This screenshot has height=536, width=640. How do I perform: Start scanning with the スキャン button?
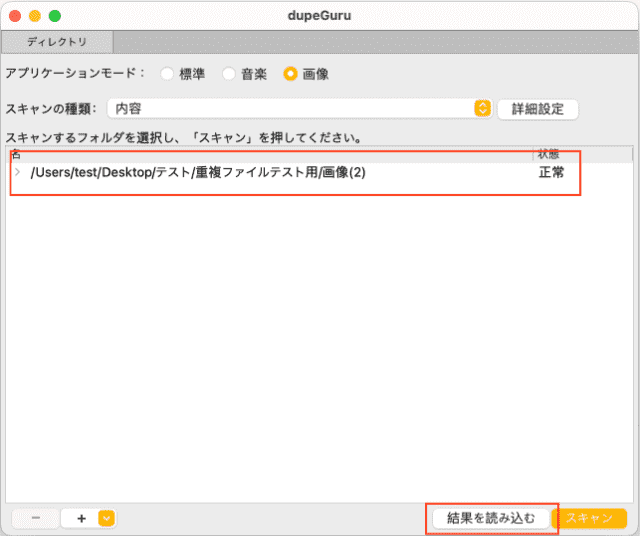589,518
